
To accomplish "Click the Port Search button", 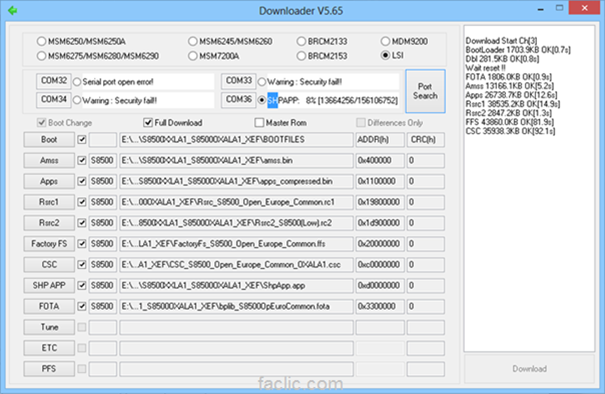I will click(425, 91).
